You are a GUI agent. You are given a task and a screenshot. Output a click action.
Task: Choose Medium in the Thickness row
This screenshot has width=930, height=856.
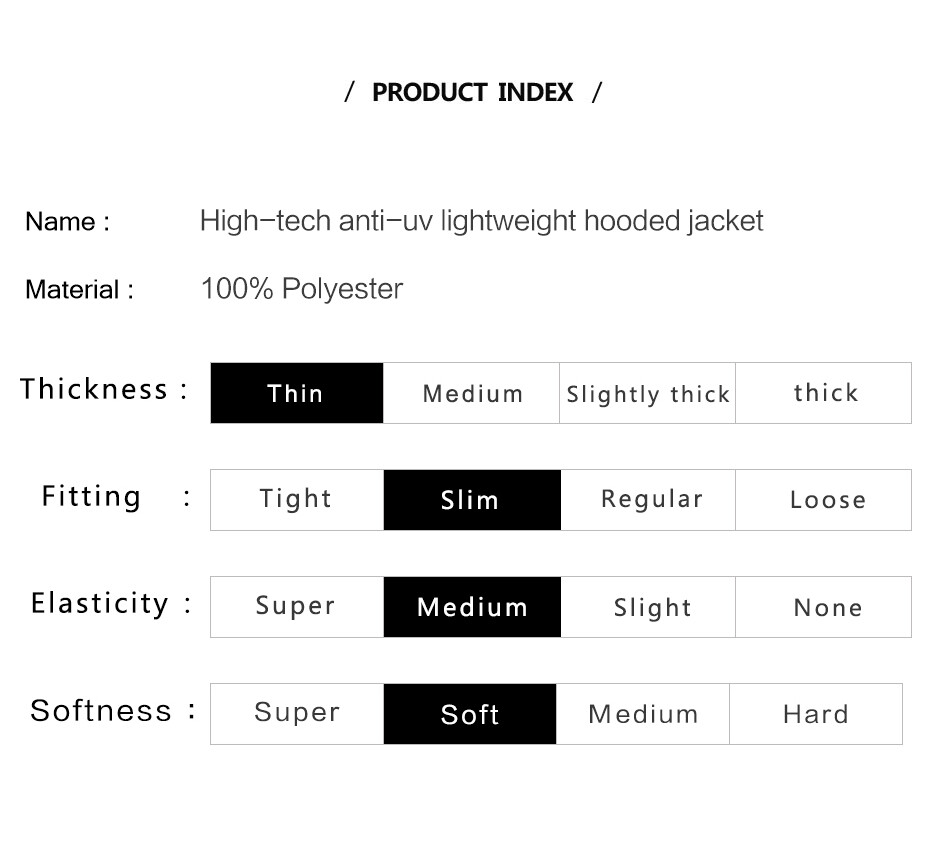point(472,393)
